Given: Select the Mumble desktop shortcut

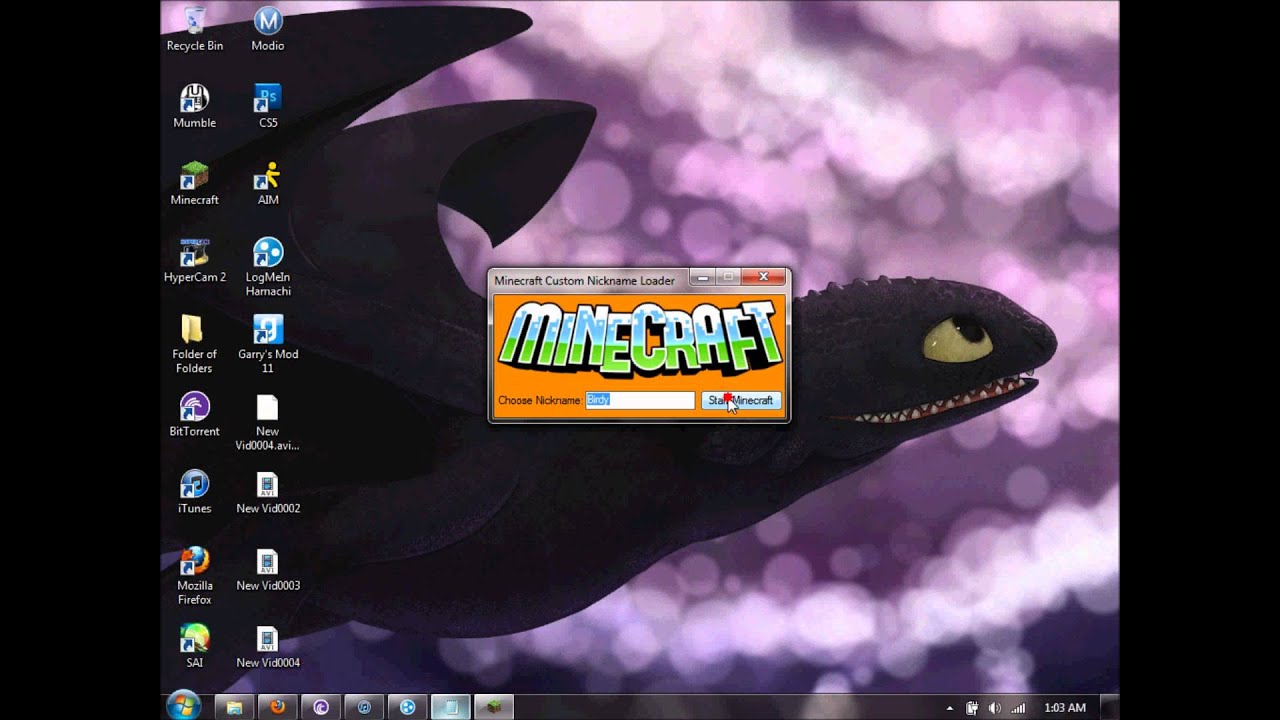Looking at the screenshot, I should pyautogui.click(x=195, y=106).
